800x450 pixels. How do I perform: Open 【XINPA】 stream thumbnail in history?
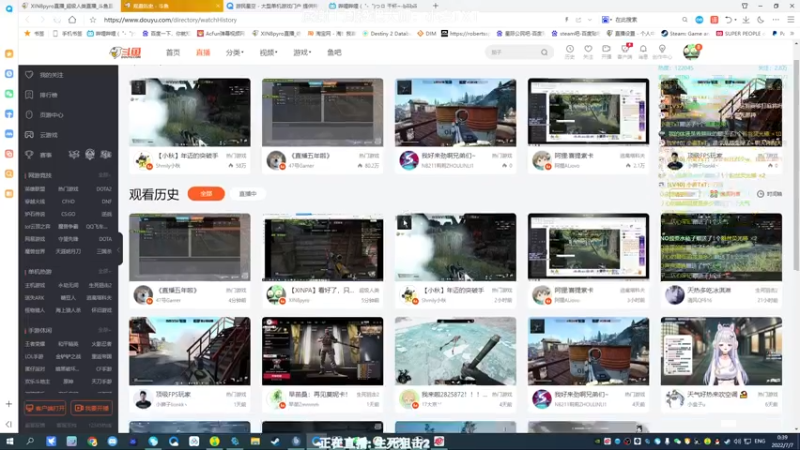tap(322, 247)
